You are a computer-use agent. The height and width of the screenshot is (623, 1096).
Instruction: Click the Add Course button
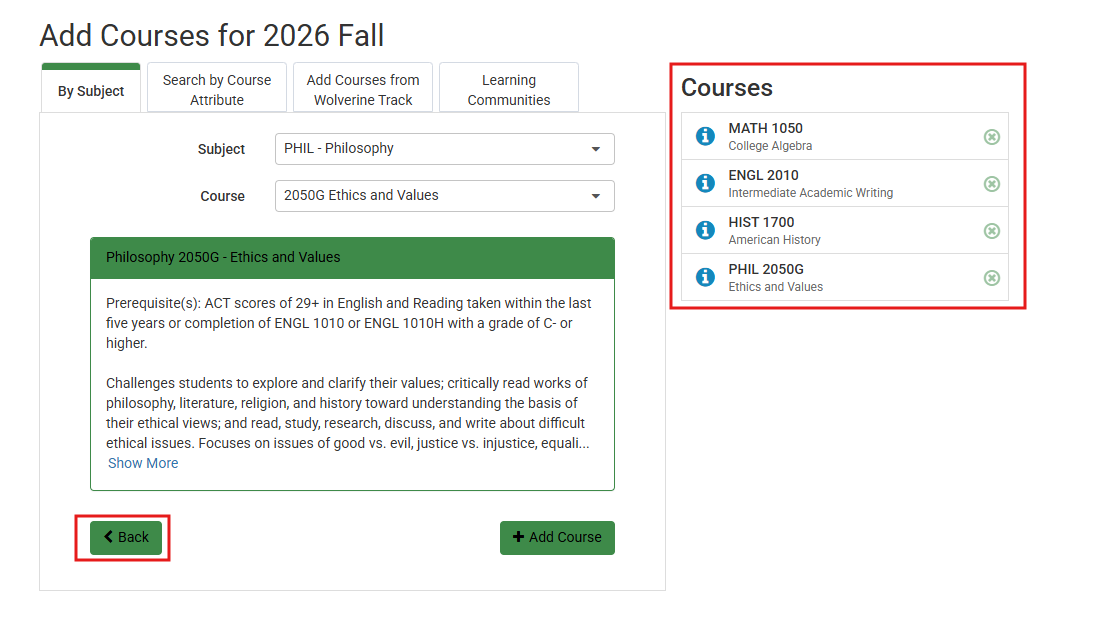[557, 538]
